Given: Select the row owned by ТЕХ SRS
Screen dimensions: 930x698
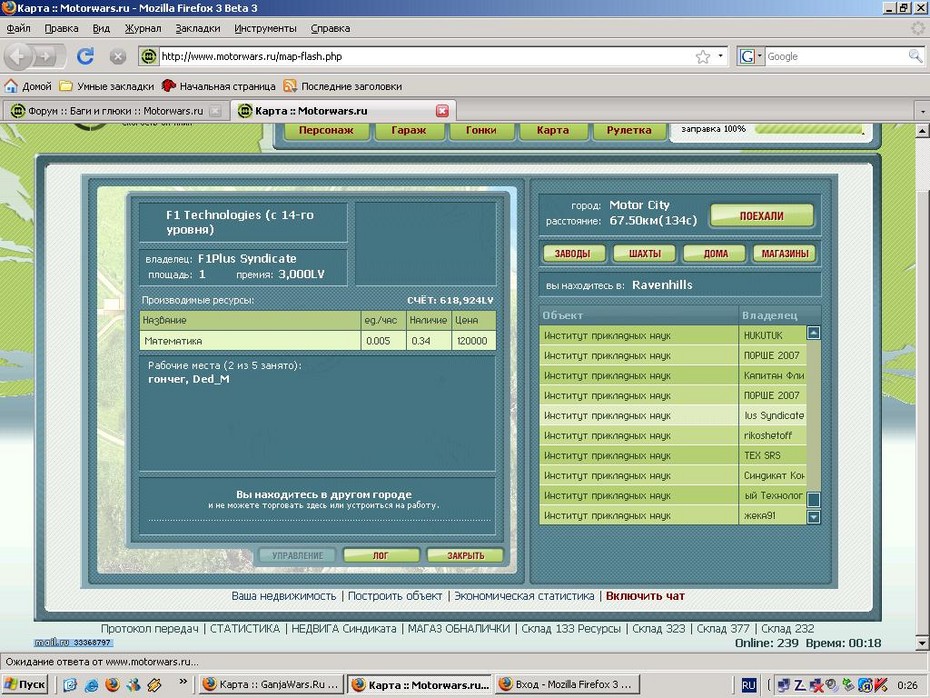Looking at the screenshot, I should [673, 455].
